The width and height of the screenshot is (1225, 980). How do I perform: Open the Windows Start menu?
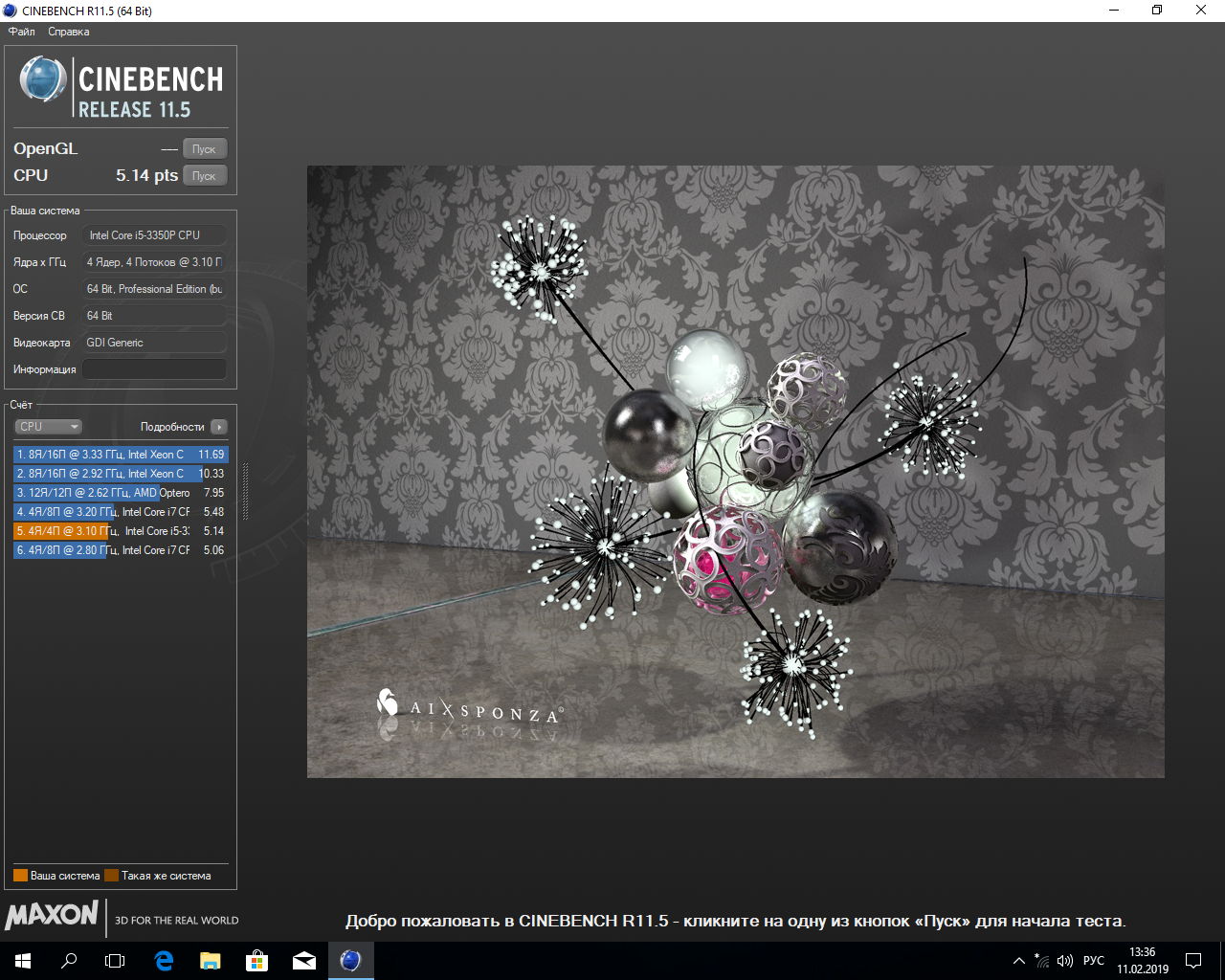click(x=23, y=961)
